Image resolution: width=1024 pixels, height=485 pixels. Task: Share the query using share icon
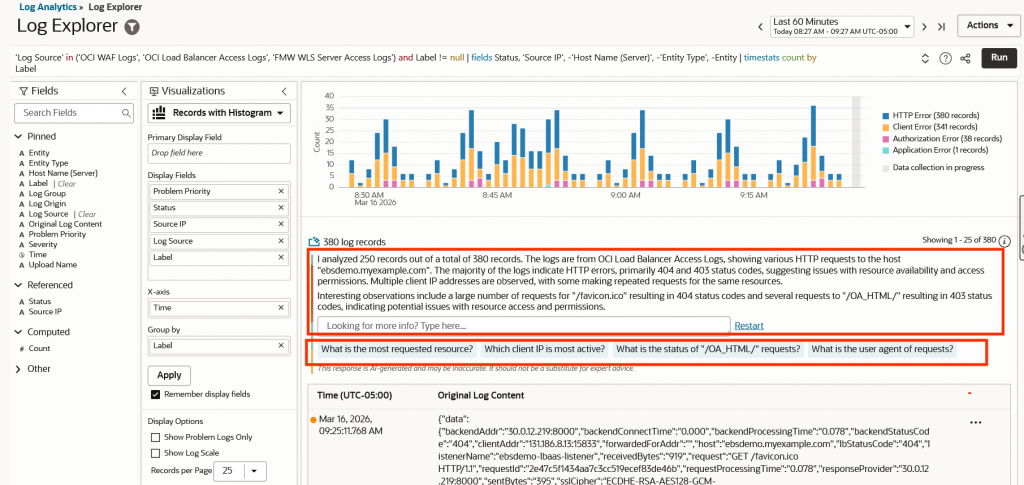click(x=965, y=58)
